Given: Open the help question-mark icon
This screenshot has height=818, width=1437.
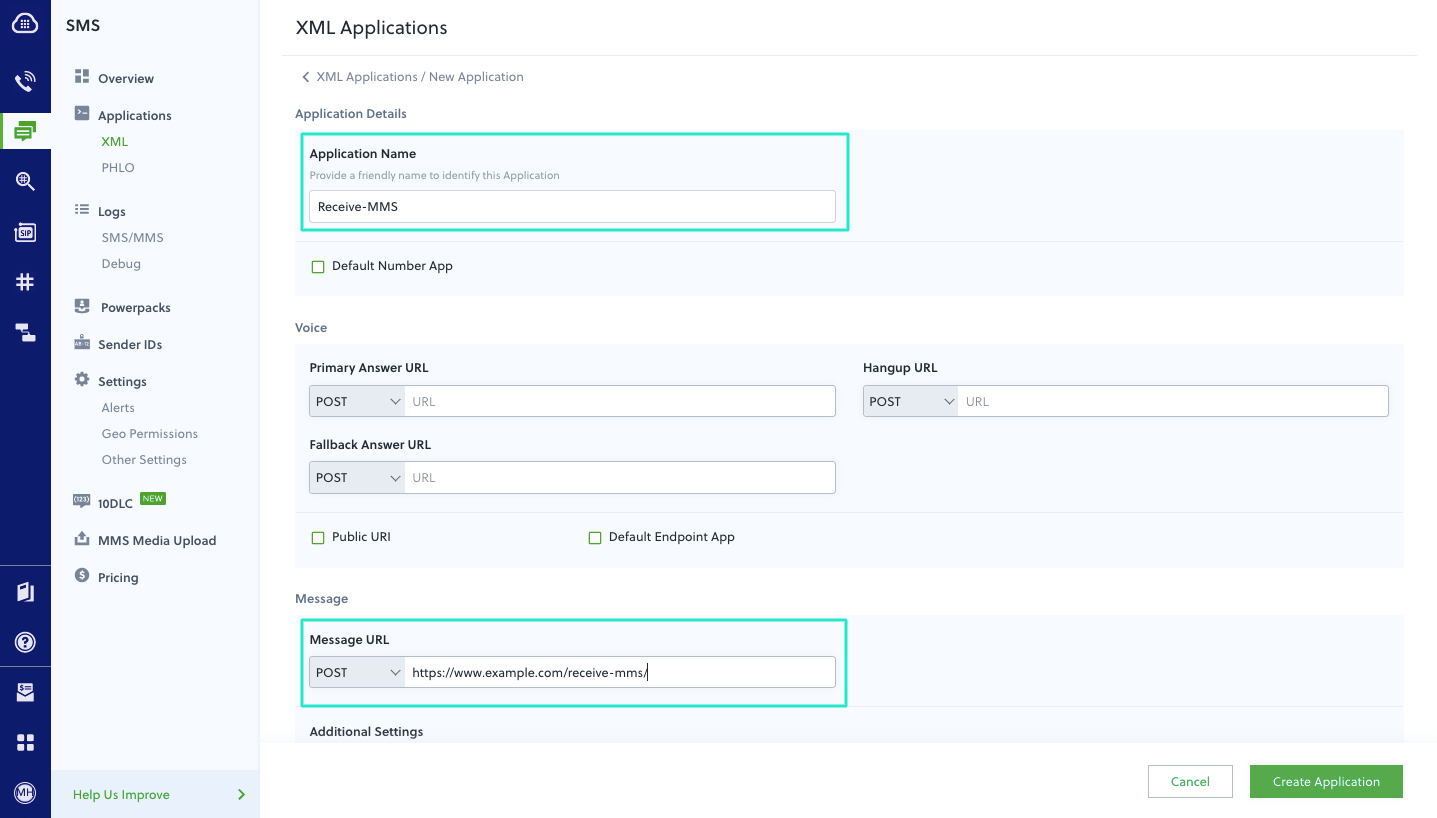Looking at the screenshot, I should (x=25, y=642).
